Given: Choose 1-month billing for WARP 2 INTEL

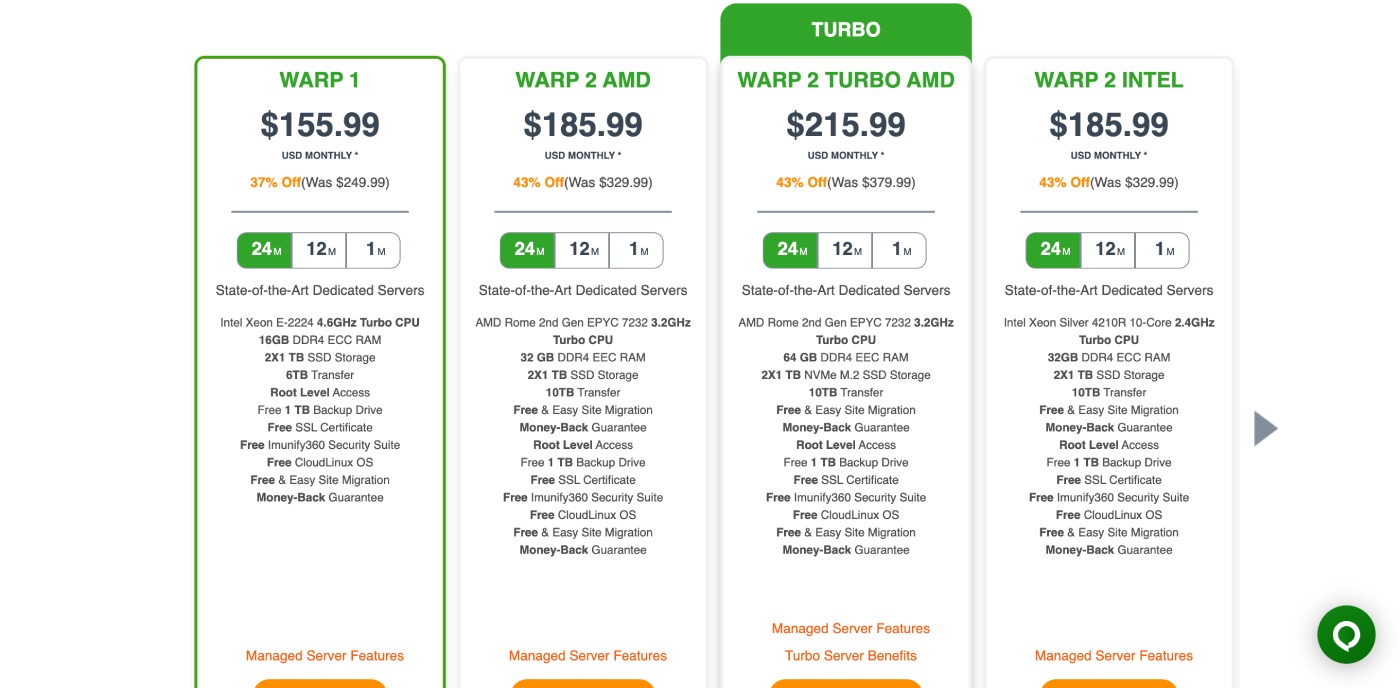Looking at the screenshot, I should (1161, 250).
